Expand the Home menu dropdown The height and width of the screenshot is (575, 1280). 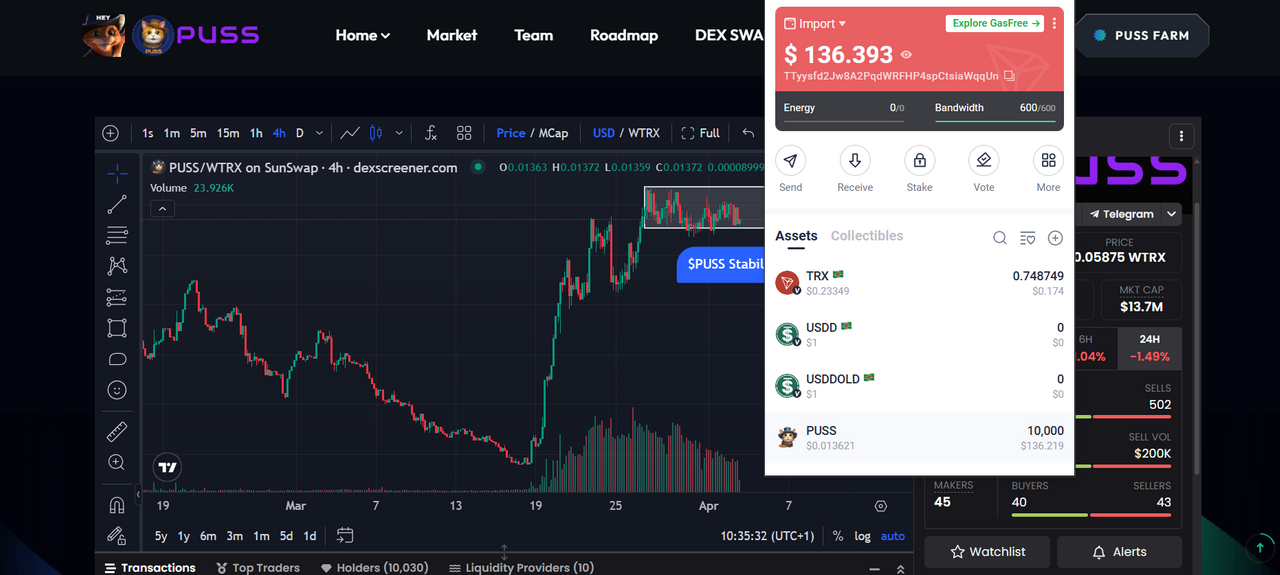point(363,35)
